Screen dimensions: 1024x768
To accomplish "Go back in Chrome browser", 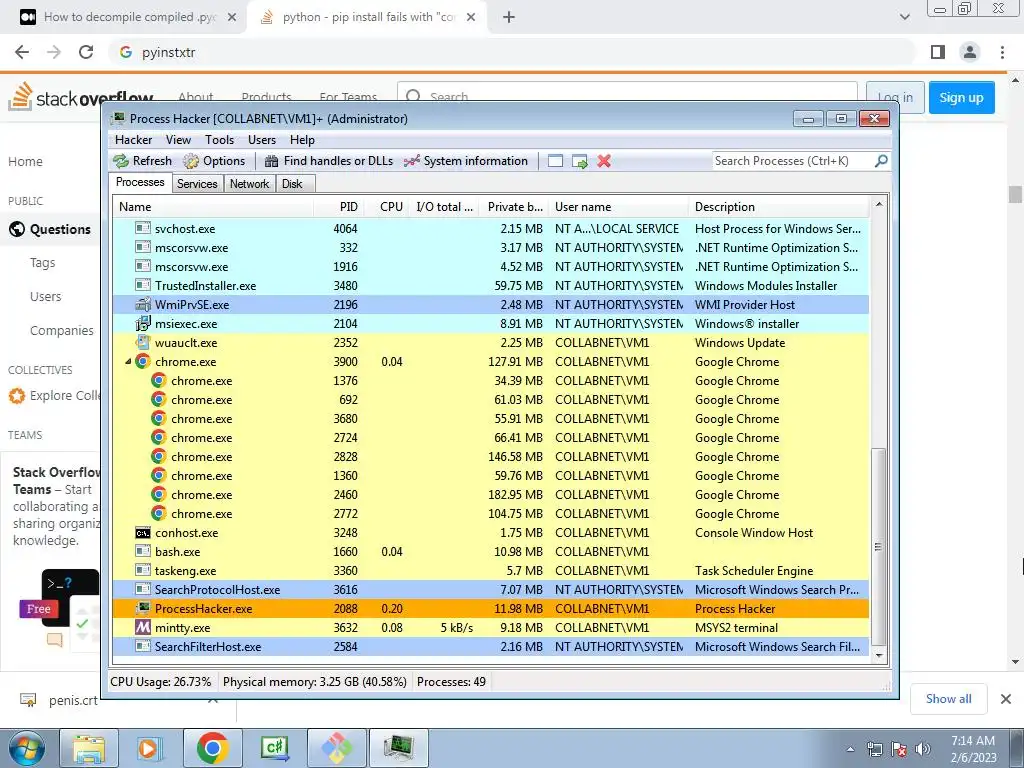I will (x=22, y=52).
